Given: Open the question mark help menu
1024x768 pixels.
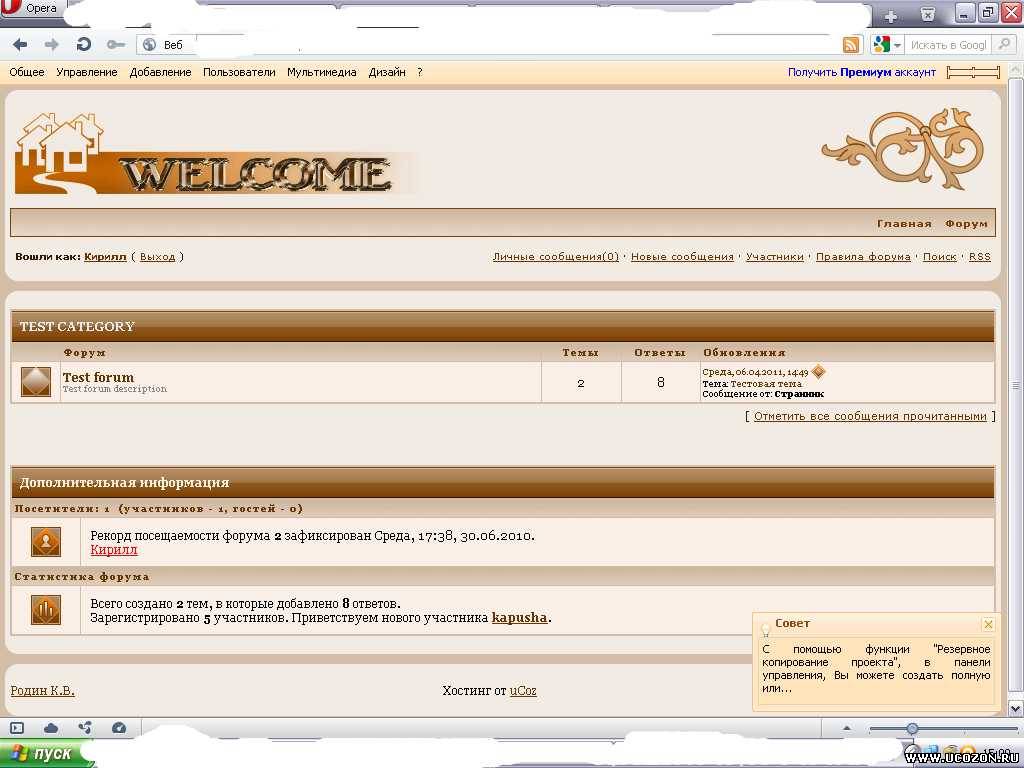Looking at the screenshot, I should [420, 72].
